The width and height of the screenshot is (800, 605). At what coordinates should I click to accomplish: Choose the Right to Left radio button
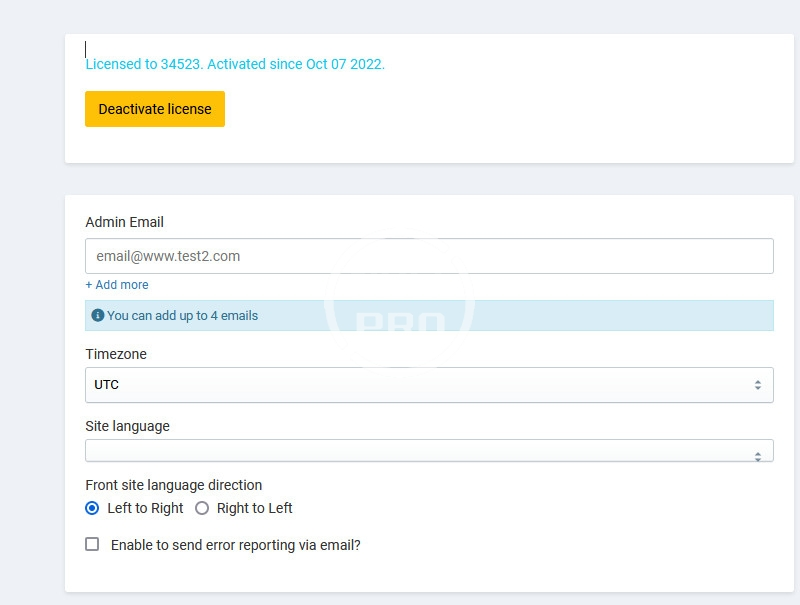pos(202,508)
